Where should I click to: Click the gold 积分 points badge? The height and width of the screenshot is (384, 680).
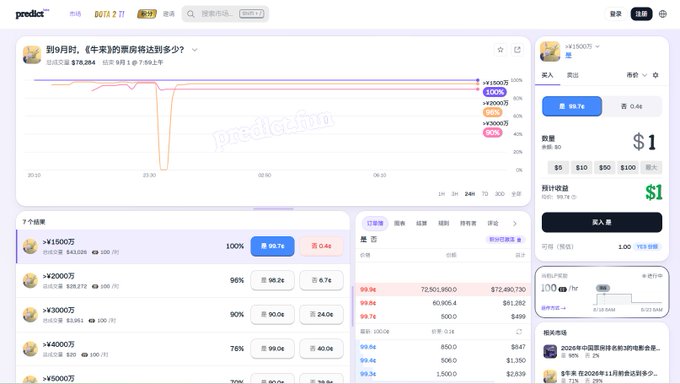point(147,14)
